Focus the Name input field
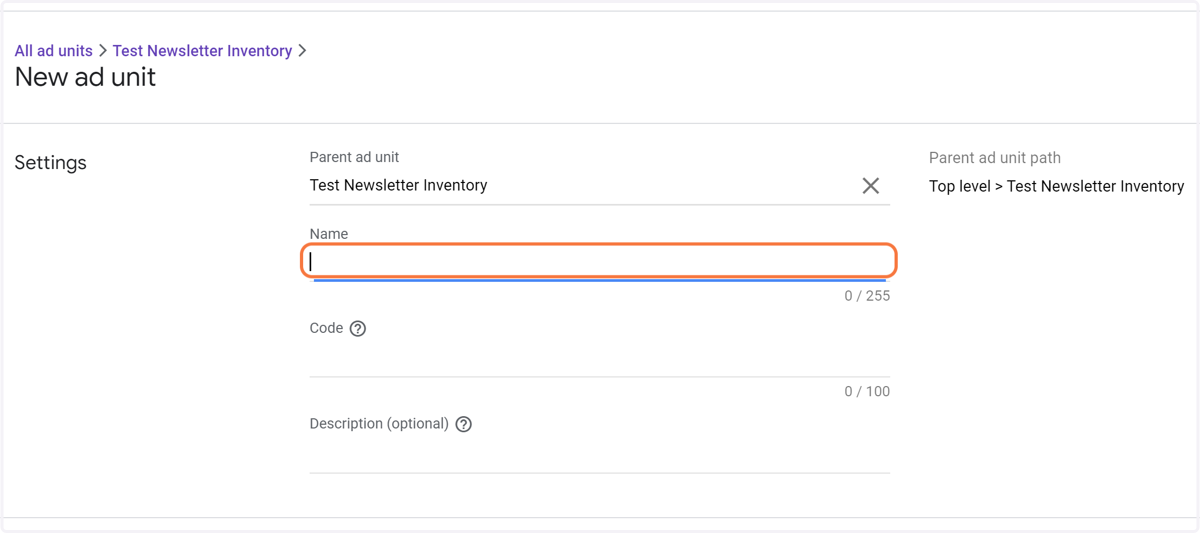Screen dimensions: 1200x533 (599, 261)
